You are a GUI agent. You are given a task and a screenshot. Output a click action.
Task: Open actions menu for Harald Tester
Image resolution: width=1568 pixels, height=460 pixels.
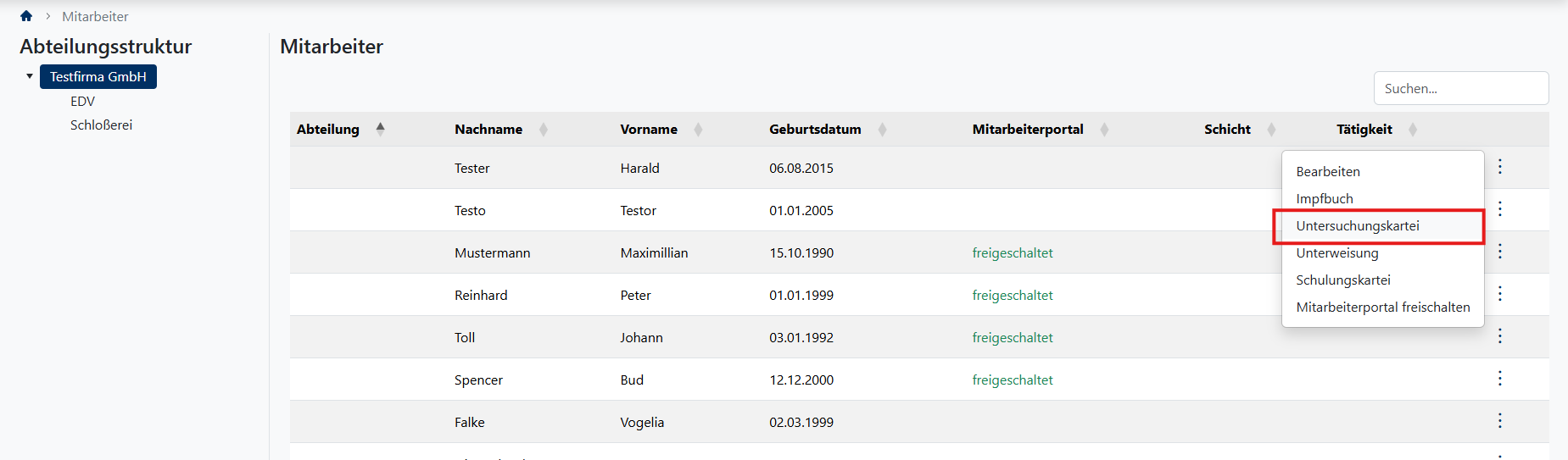[x=1499, y=167]
